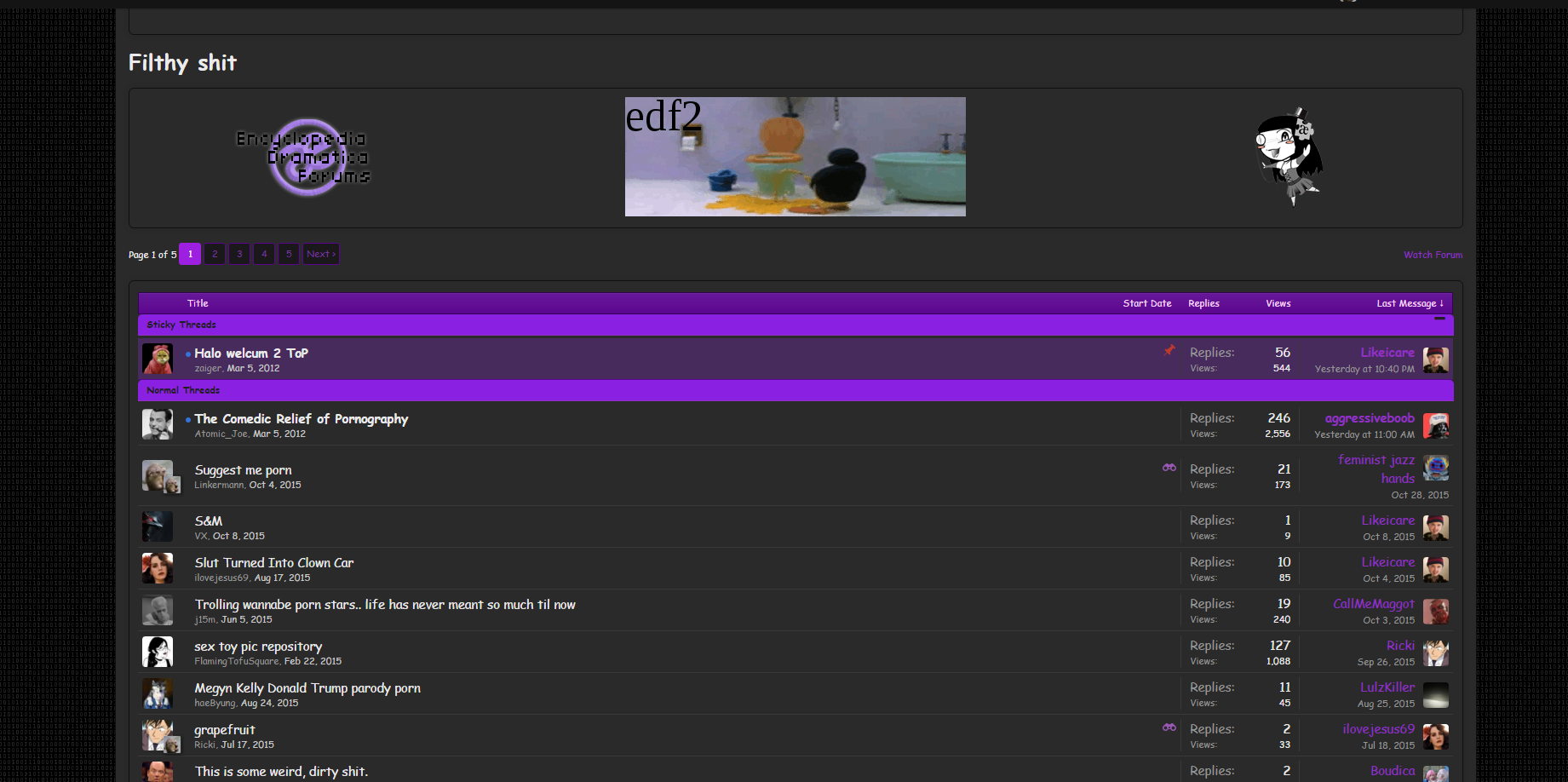The width and height of the screenshot is (1568, 782).
Task: Go to page 4 of threads
Action: pos(264,254)
